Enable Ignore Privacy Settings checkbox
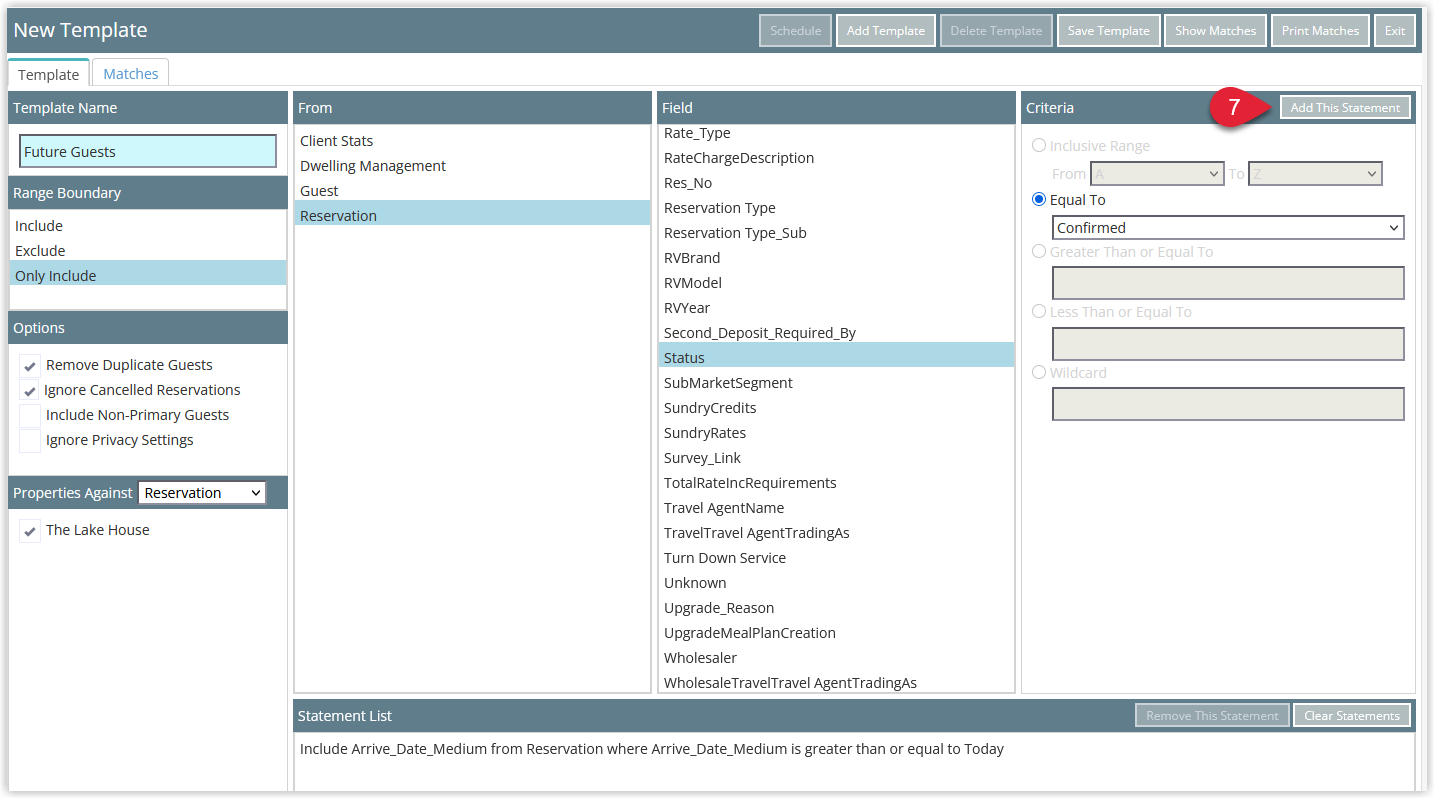 pos(30,441)
